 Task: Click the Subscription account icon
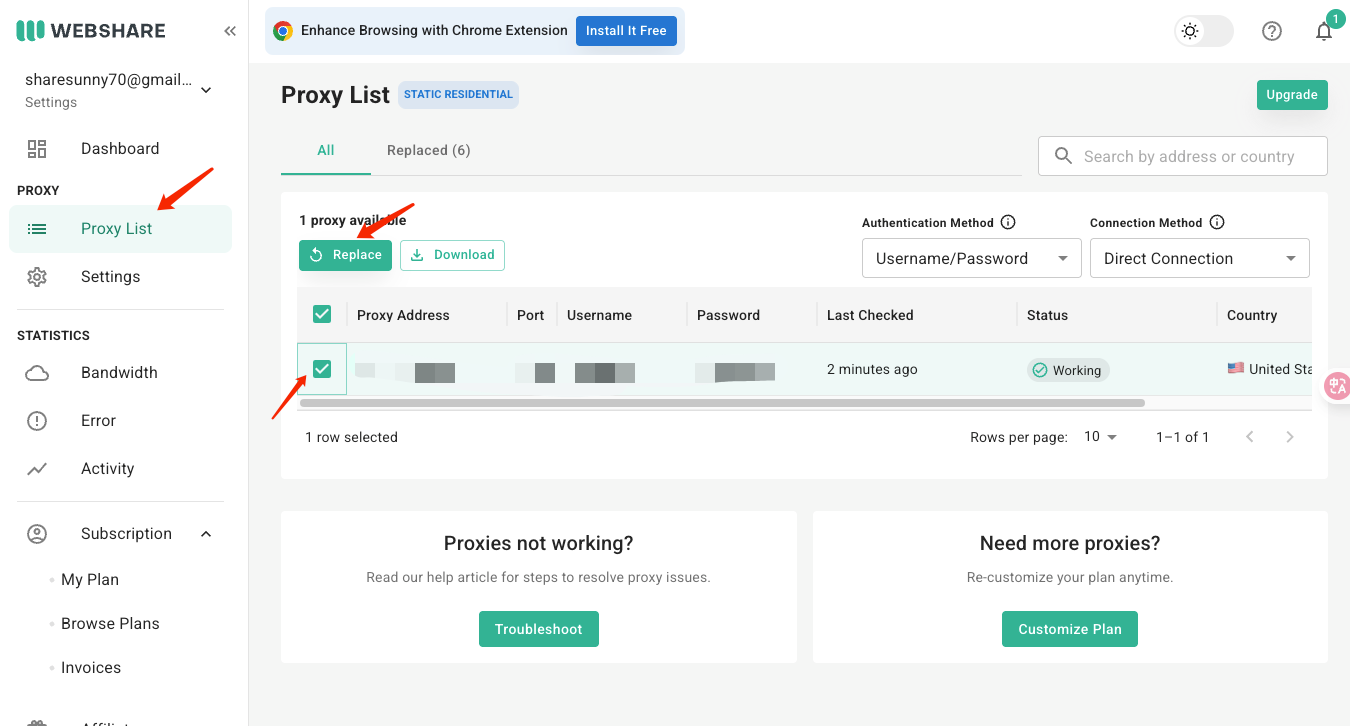click(37, 534)
